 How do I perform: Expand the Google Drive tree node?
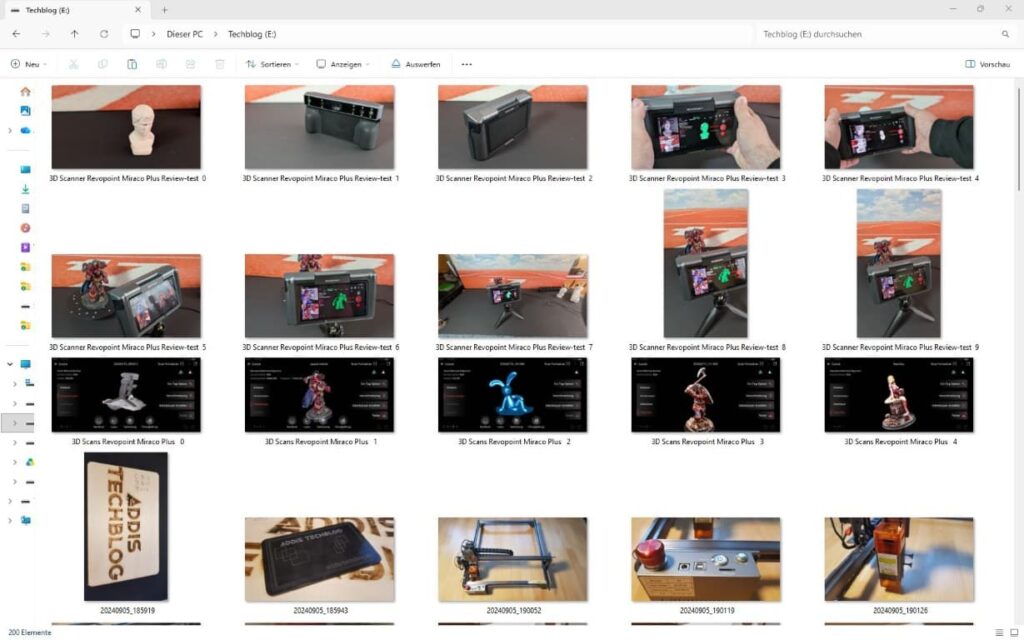(x=14, y=462)
